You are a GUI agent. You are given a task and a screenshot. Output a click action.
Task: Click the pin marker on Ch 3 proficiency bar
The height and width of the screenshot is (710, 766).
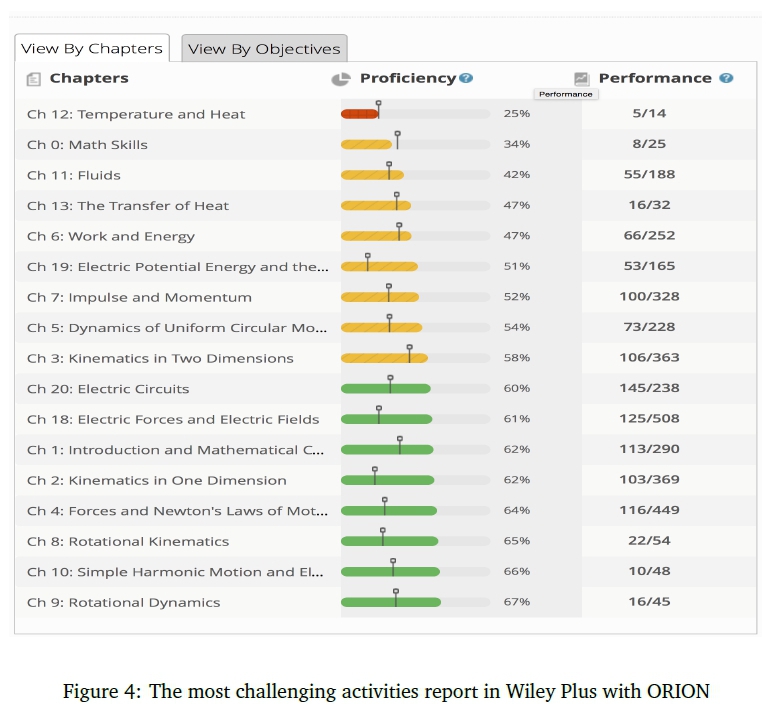click(409, 349)
